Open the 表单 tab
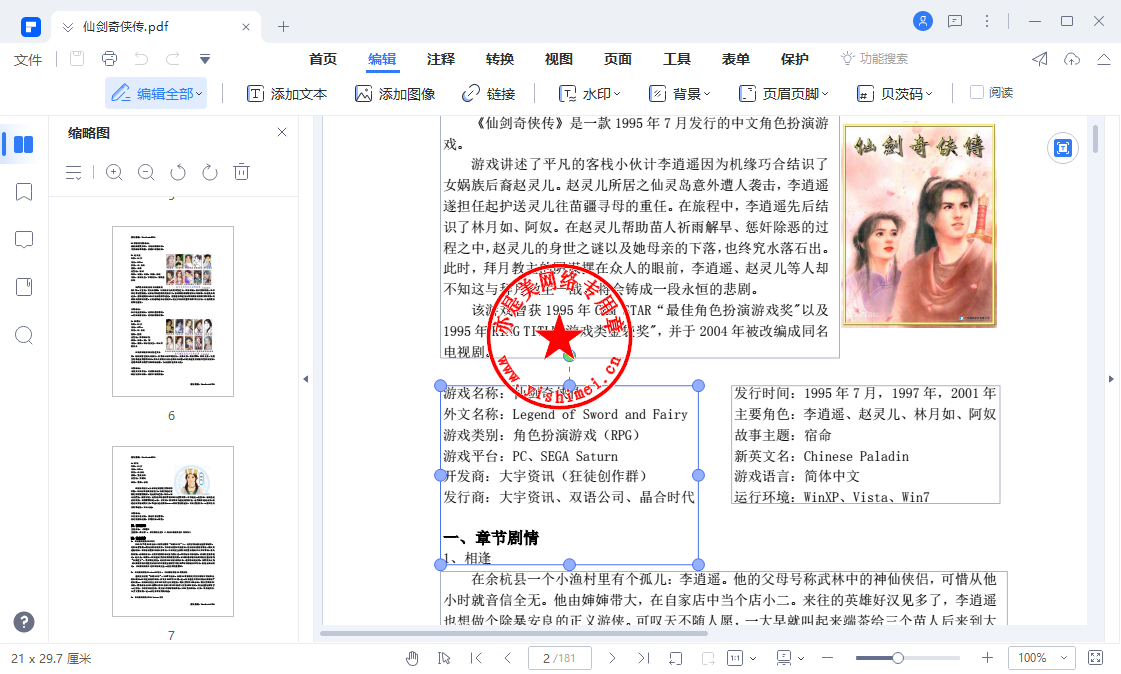Screen dimensions: 1121x674 (736, 59)
